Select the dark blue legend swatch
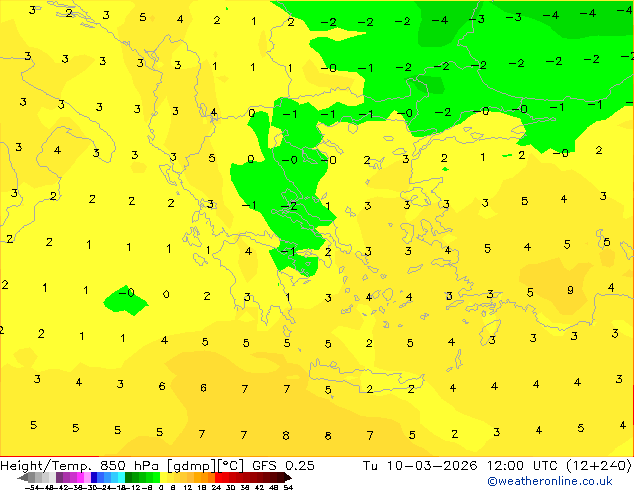 click(94, 477)
